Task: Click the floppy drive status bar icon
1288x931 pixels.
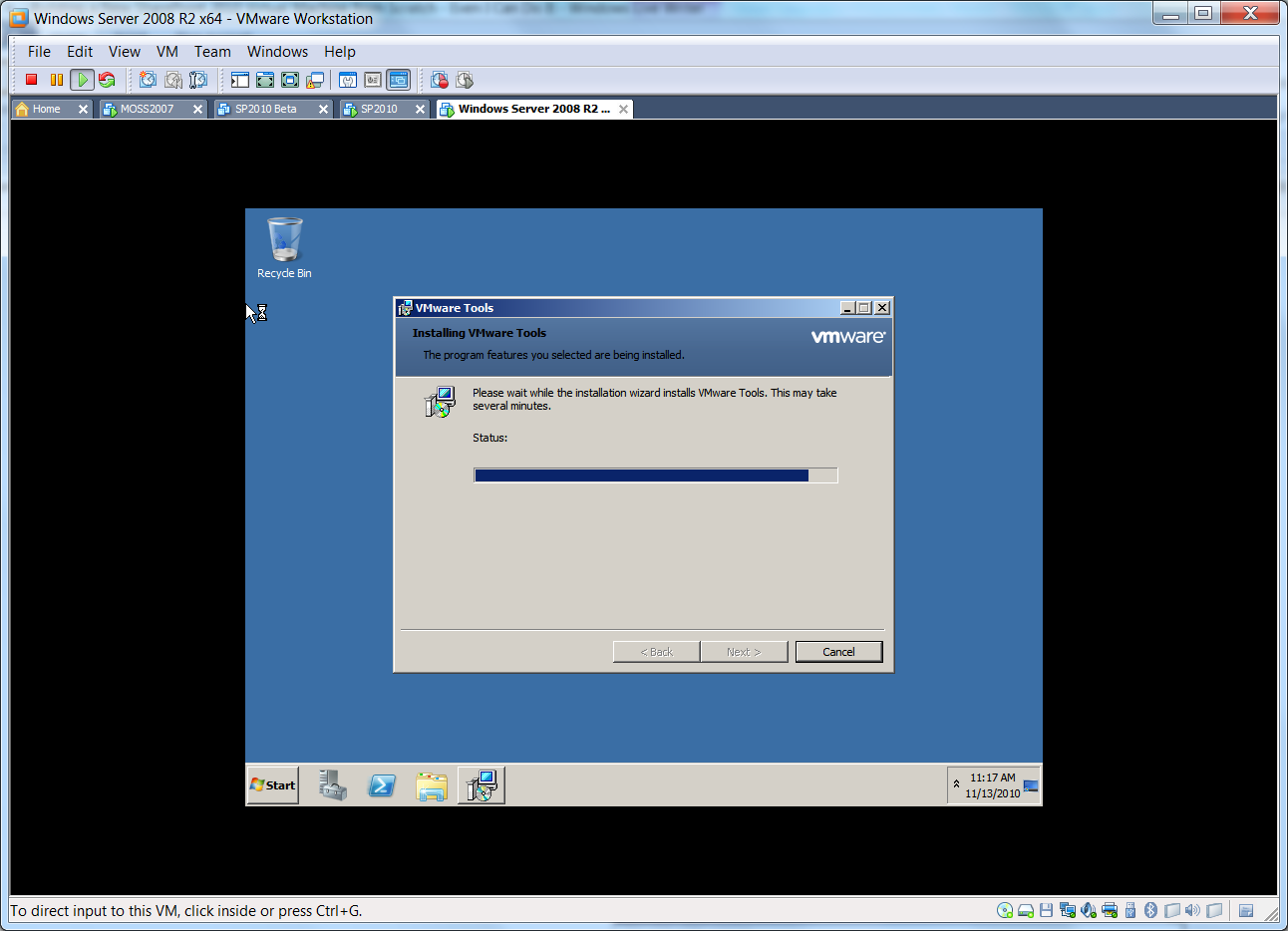Action: 1046,910
